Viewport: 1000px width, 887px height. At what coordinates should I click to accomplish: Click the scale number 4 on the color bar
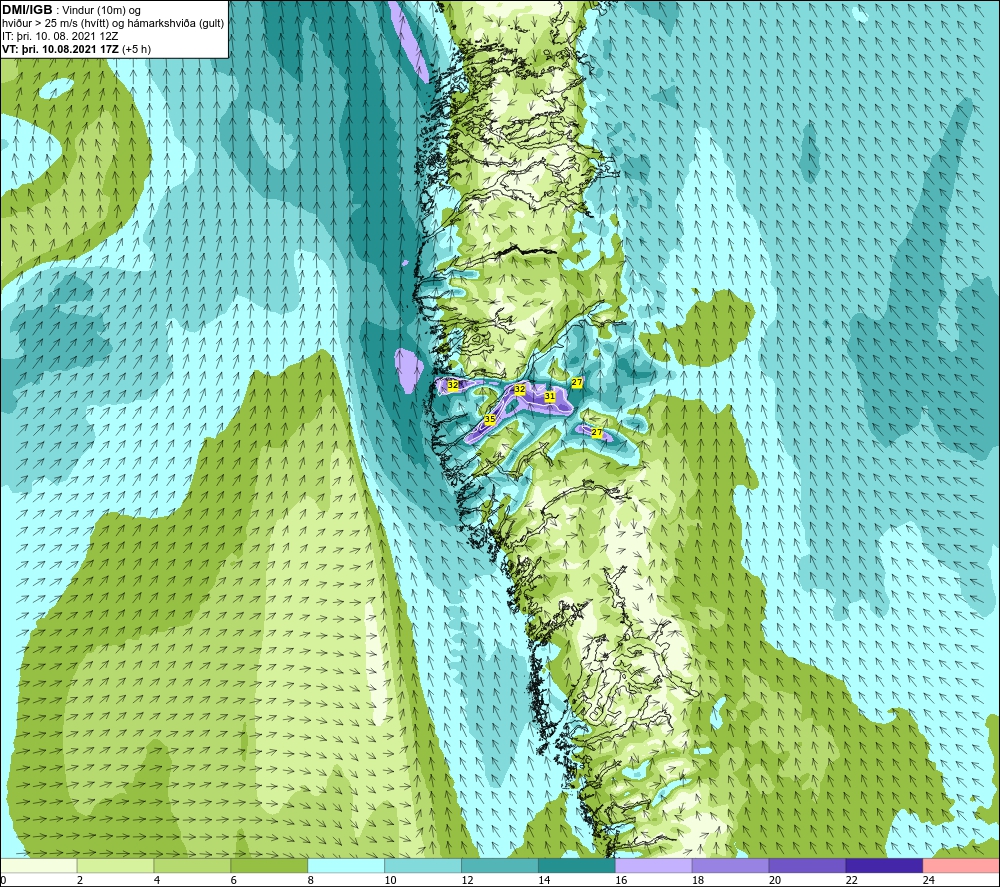[x=157, y=880]
